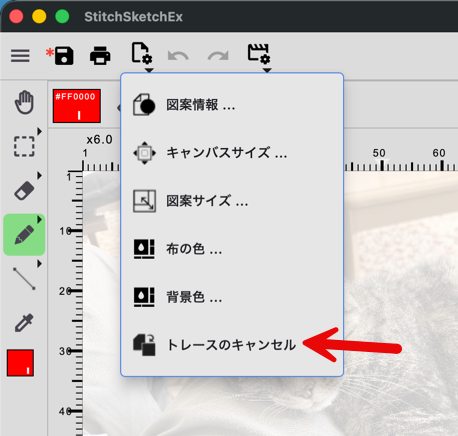Click the horizontal ruler at 50
This screenshot has height=436, width=458.
pyautogui.click(x=379, y=153)
